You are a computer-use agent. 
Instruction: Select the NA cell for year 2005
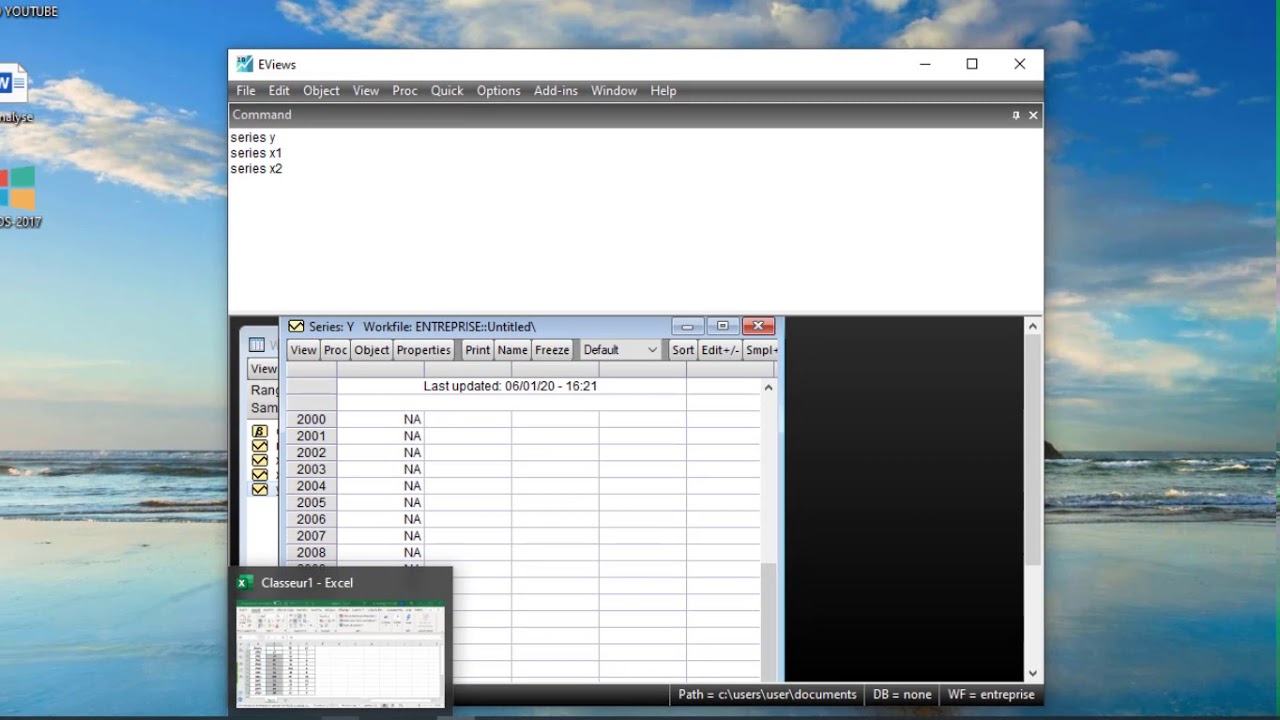point(380,503)
